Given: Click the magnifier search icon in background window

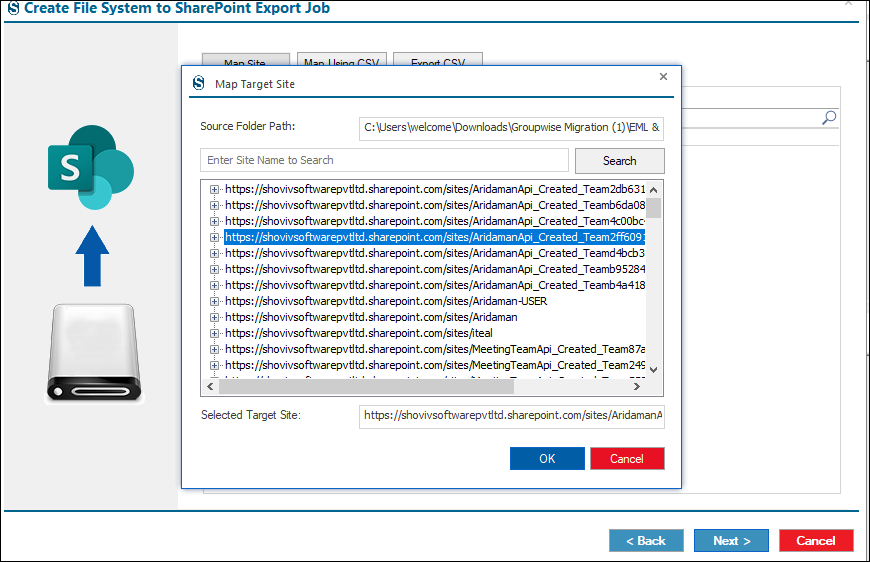Looking at the screenshot, I should [x=829, y=117].
